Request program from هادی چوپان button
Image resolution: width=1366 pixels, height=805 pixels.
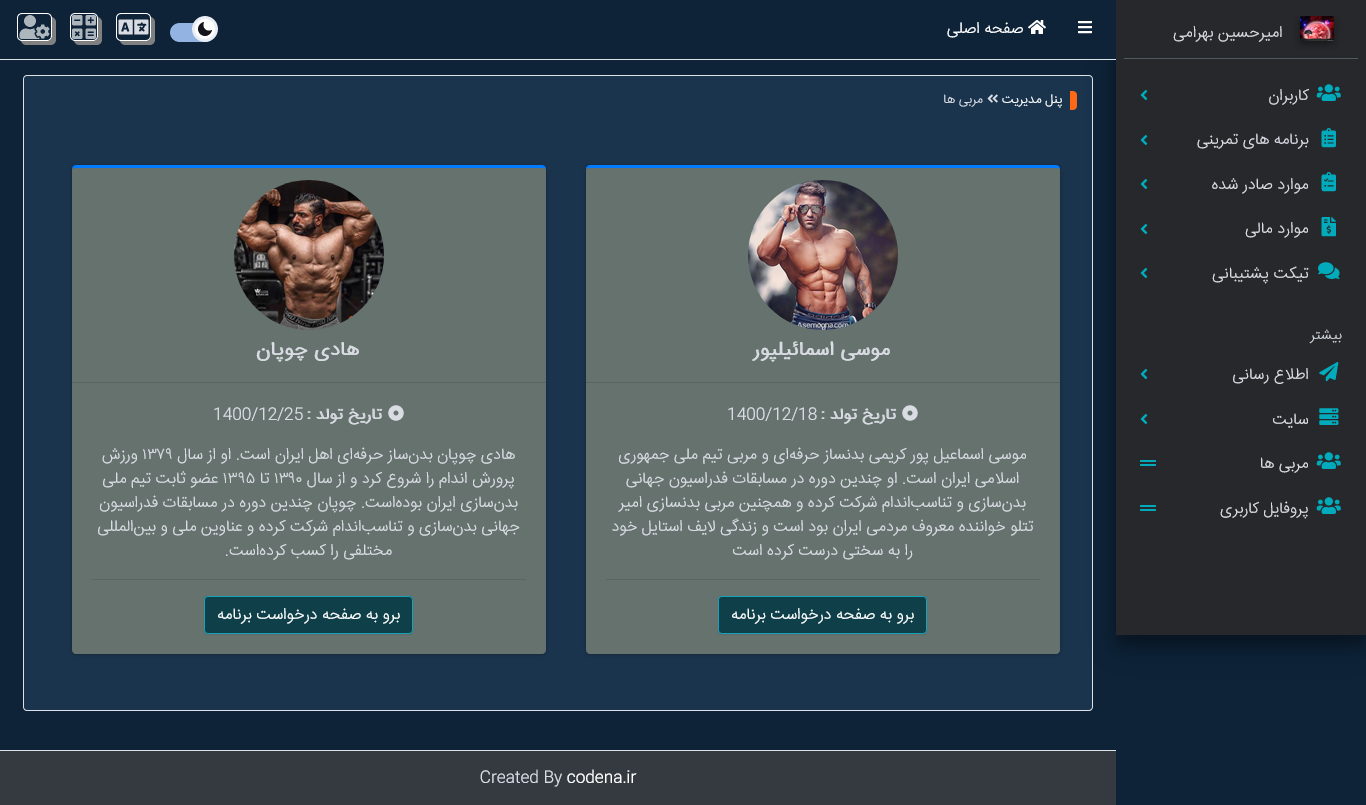(x=308, y=615)
